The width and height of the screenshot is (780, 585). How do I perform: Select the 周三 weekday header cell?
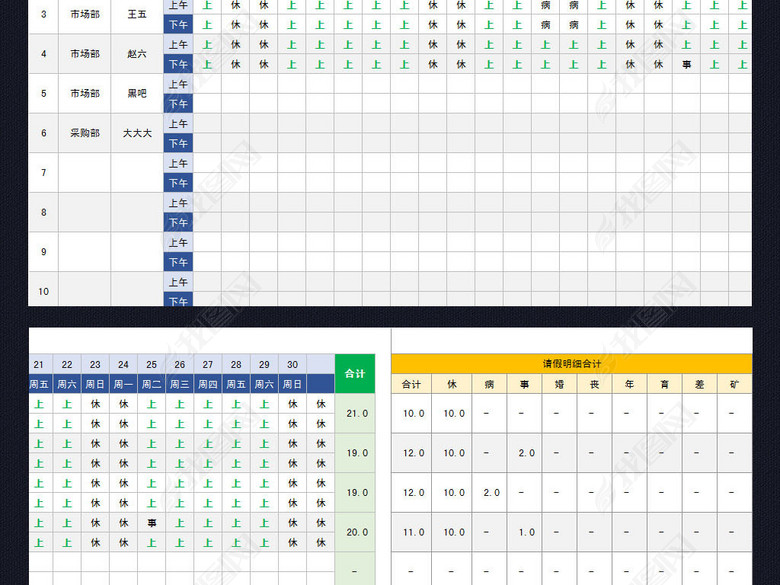point(180,384)
